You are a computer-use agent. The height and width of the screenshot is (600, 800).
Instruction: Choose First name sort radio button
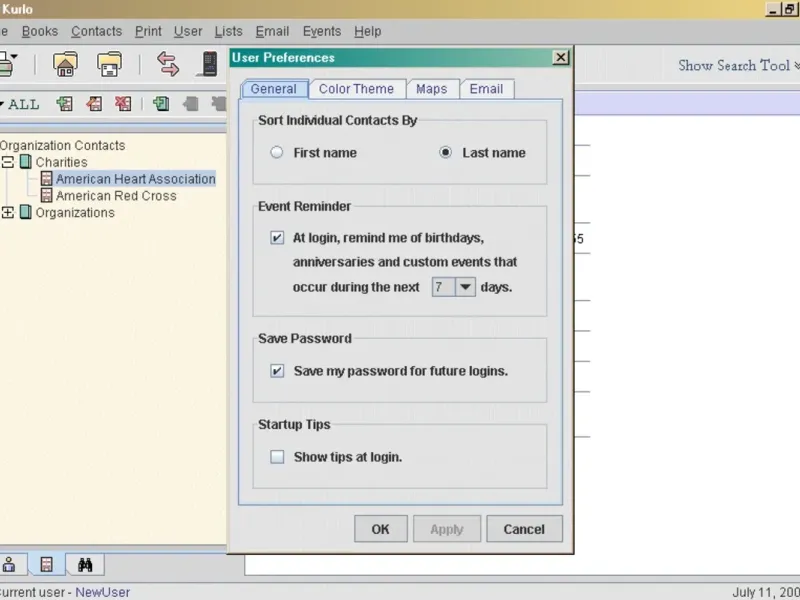coord(277,153)
